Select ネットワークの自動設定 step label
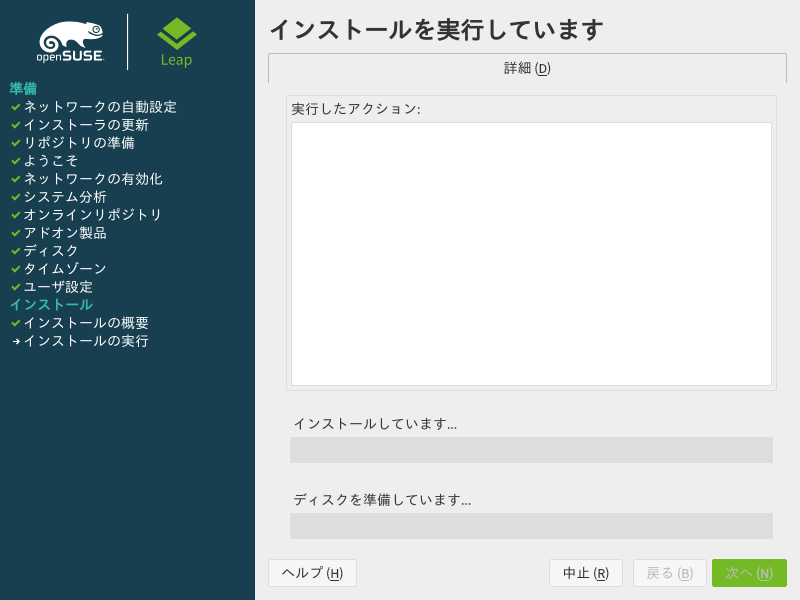Image resolution: width=800 pixels, height=600 pixels. pyautogui.click(x=100, y=107)
